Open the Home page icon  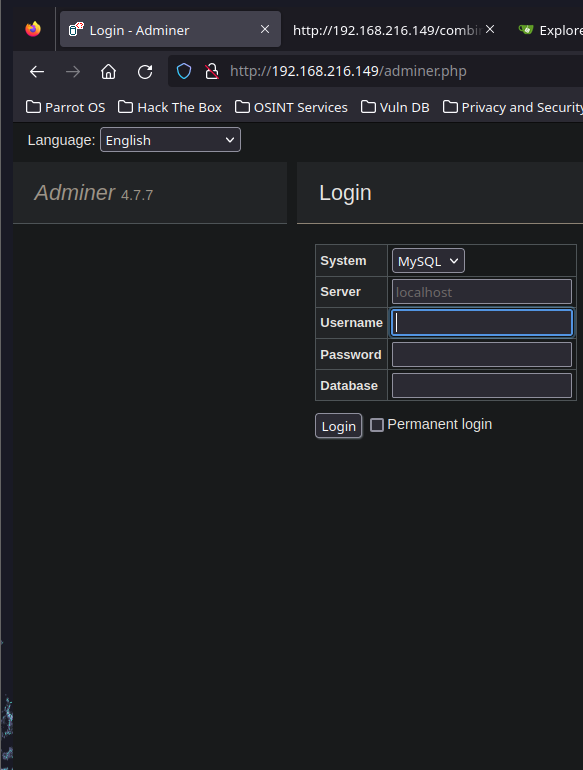coord(109,72)
